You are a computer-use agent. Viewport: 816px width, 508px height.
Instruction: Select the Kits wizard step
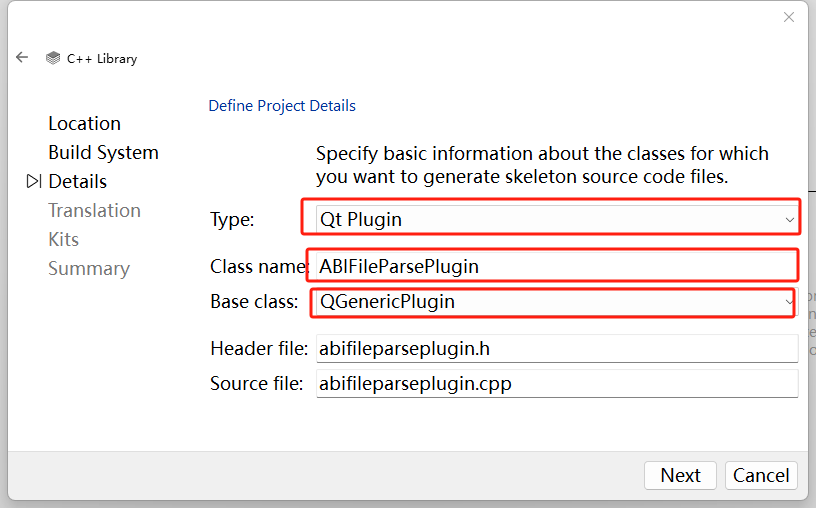coord(63,239)
